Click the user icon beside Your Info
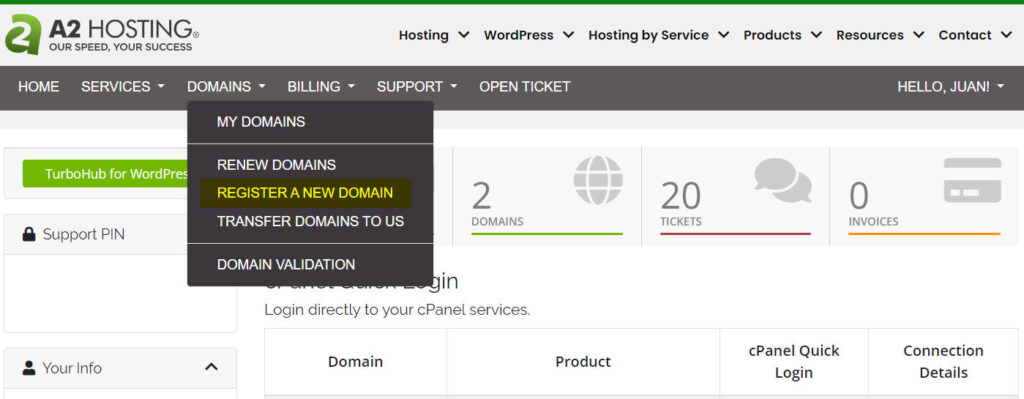The width and height of the screenshot is (1024, 399). (x=29, y=368)
